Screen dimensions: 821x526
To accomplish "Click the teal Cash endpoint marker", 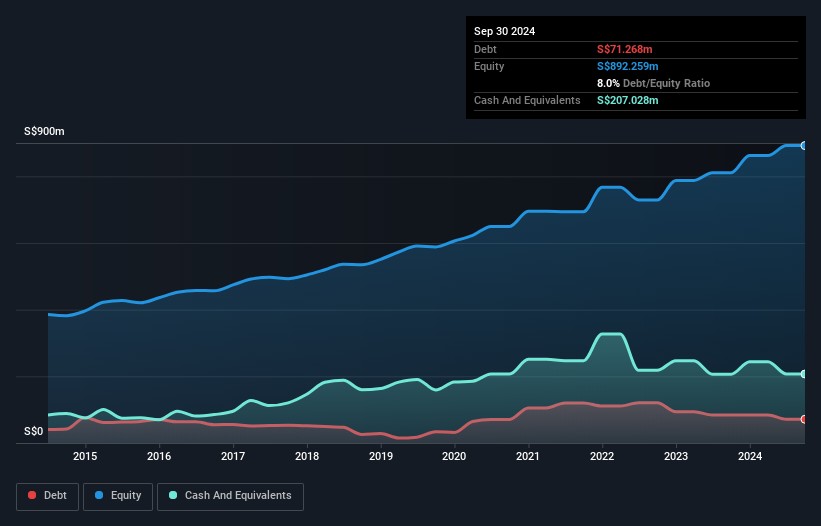I will 804,374.
